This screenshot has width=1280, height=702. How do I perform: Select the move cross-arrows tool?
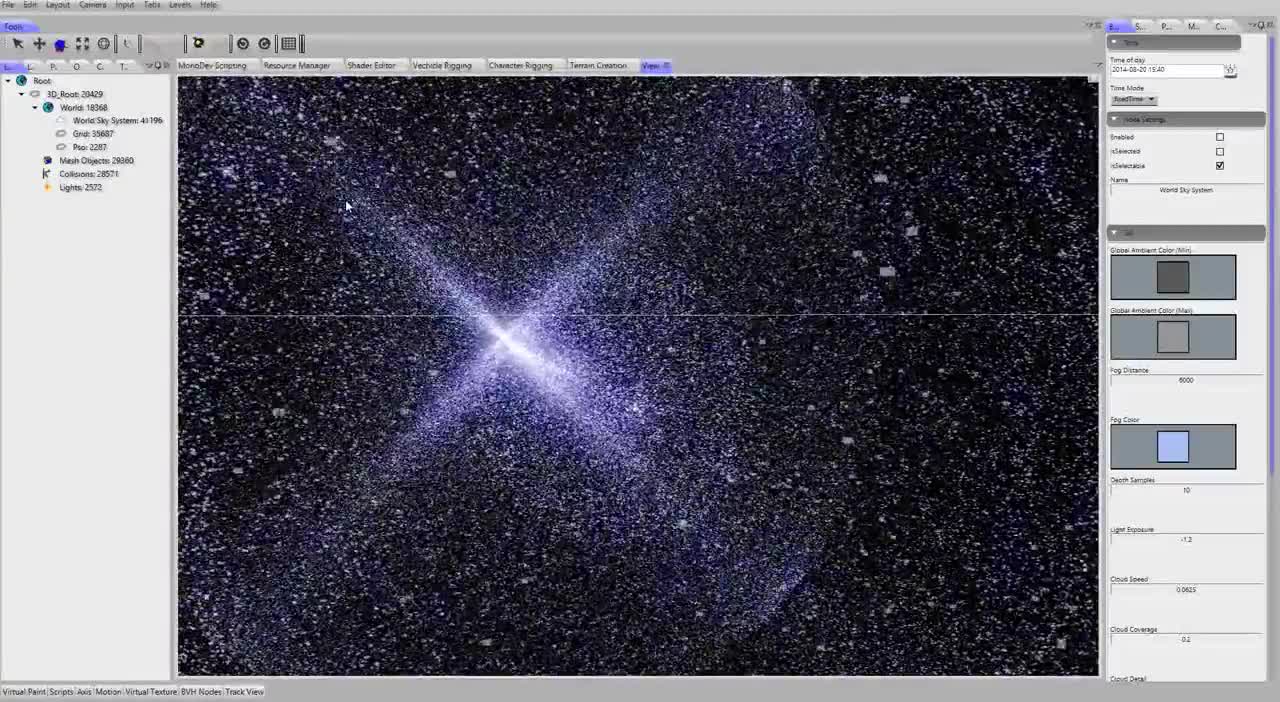[39, 44]
